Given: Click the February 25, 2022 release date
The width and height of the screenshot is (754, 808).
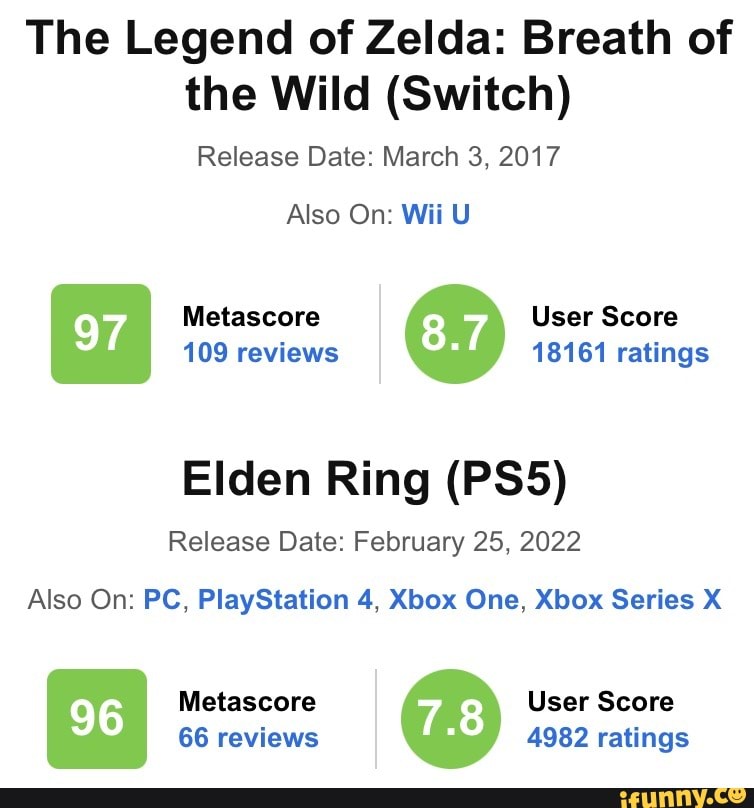Looking at the screenshot, I should [377, 541].
